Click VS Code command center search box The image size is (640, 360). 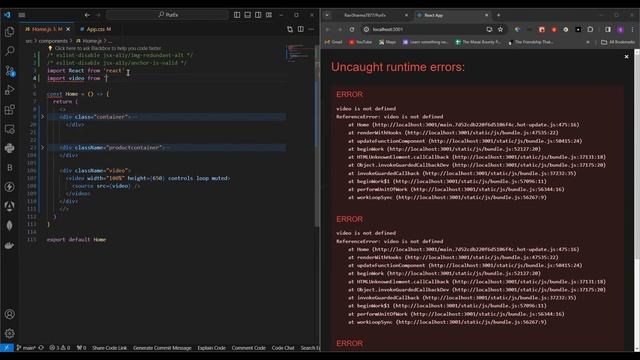click(x=167, y=15)
